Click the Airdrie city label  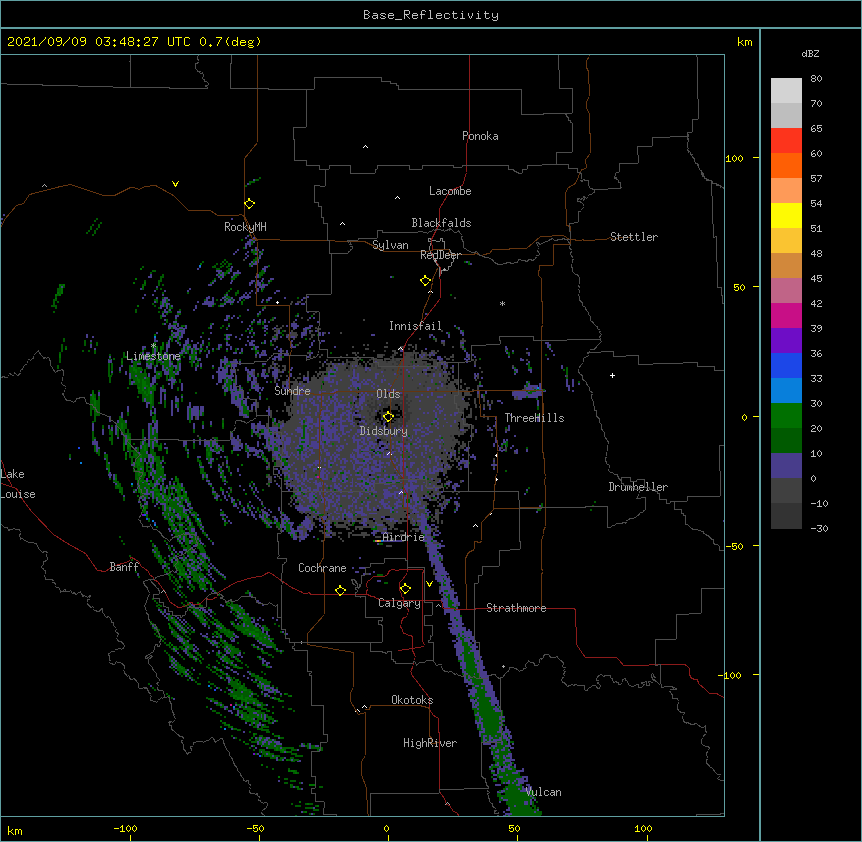coord(404,537)
